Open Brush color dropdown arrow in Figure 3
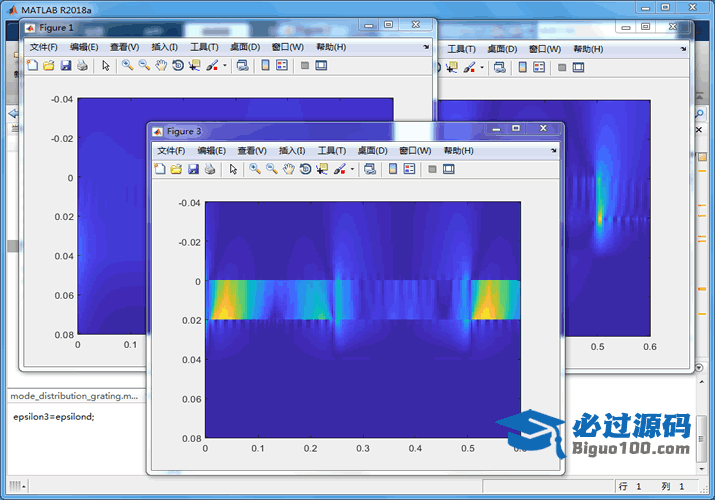The image size is (715, 500). click(x=352, y=169)
